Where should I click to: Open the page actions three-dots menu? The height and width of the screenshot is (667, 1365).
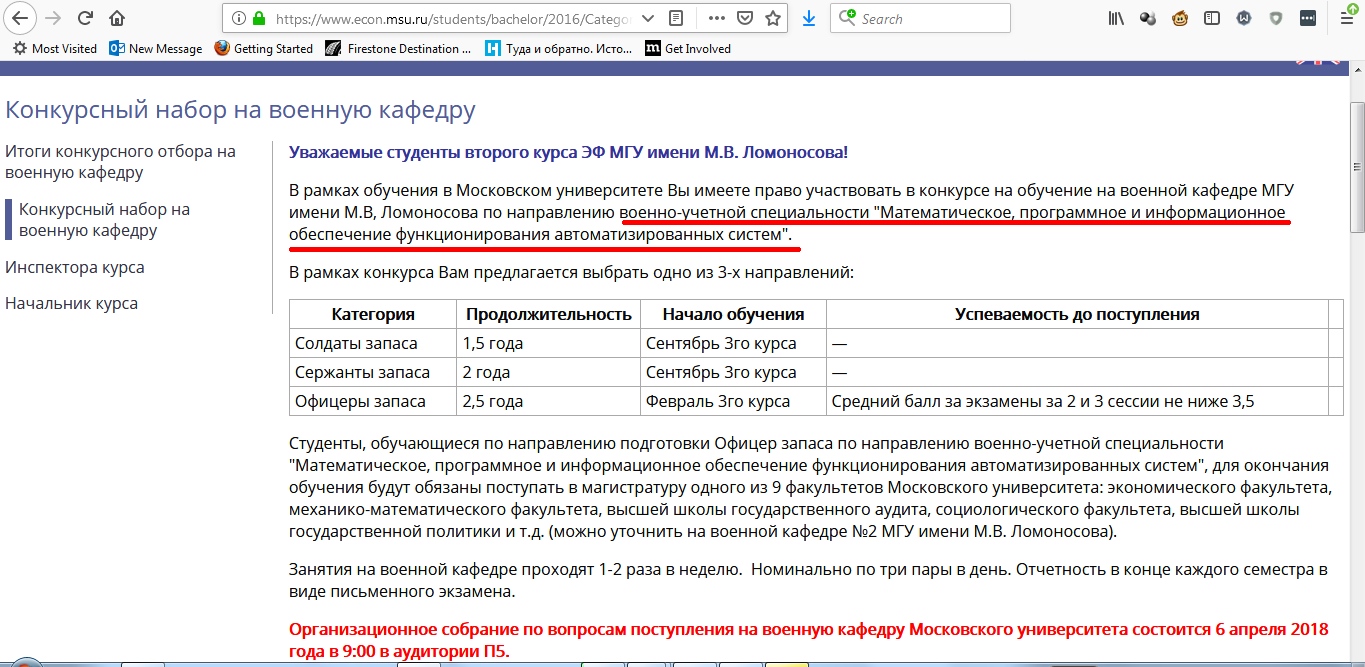(x=717, y=18)
